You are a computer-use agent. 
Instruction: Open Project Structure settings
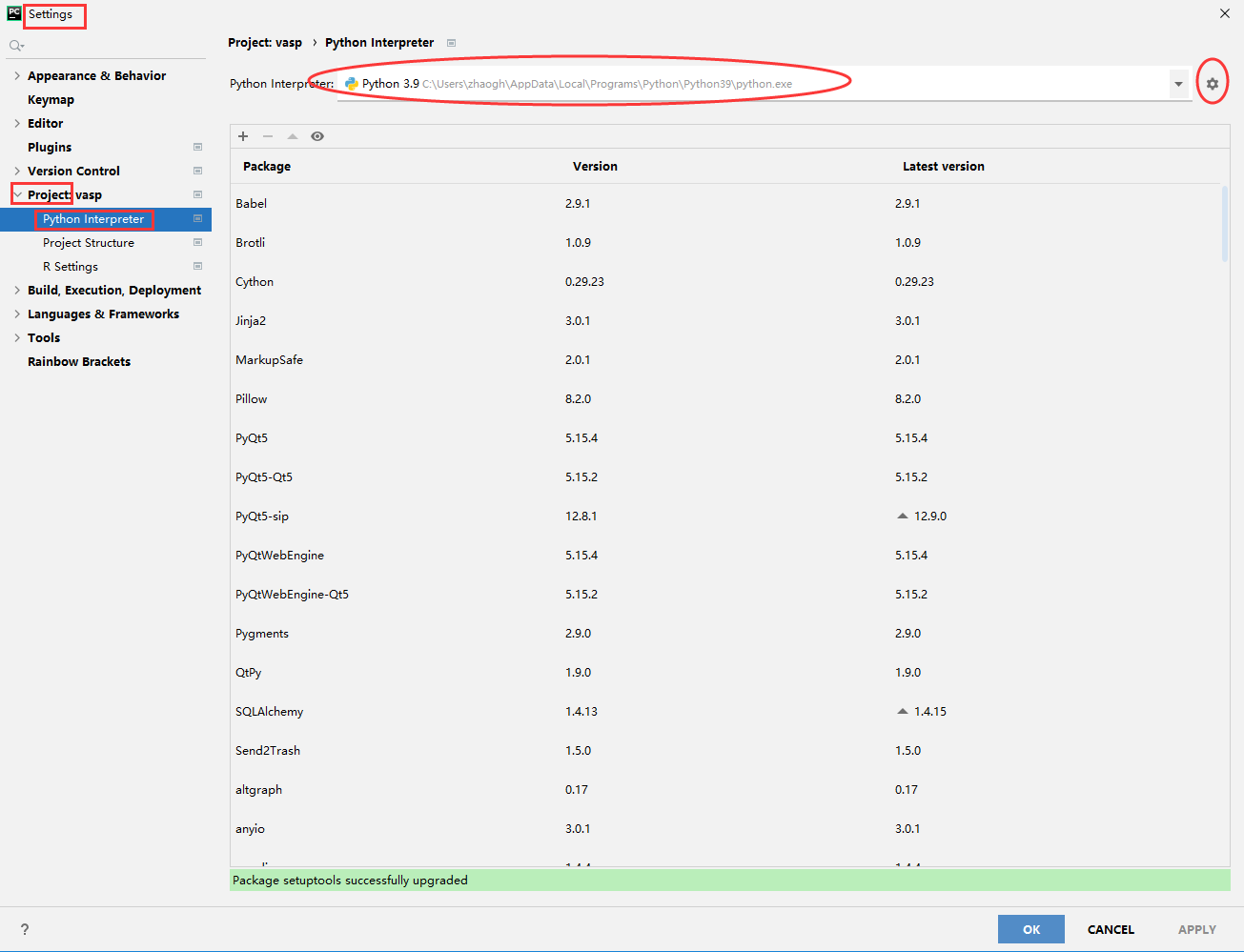tap(89, 243)
